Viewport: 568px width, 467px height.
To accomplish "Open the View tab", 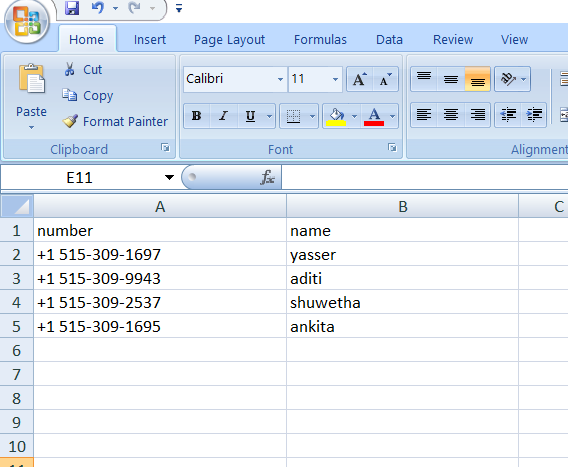I will coord(514,39).
